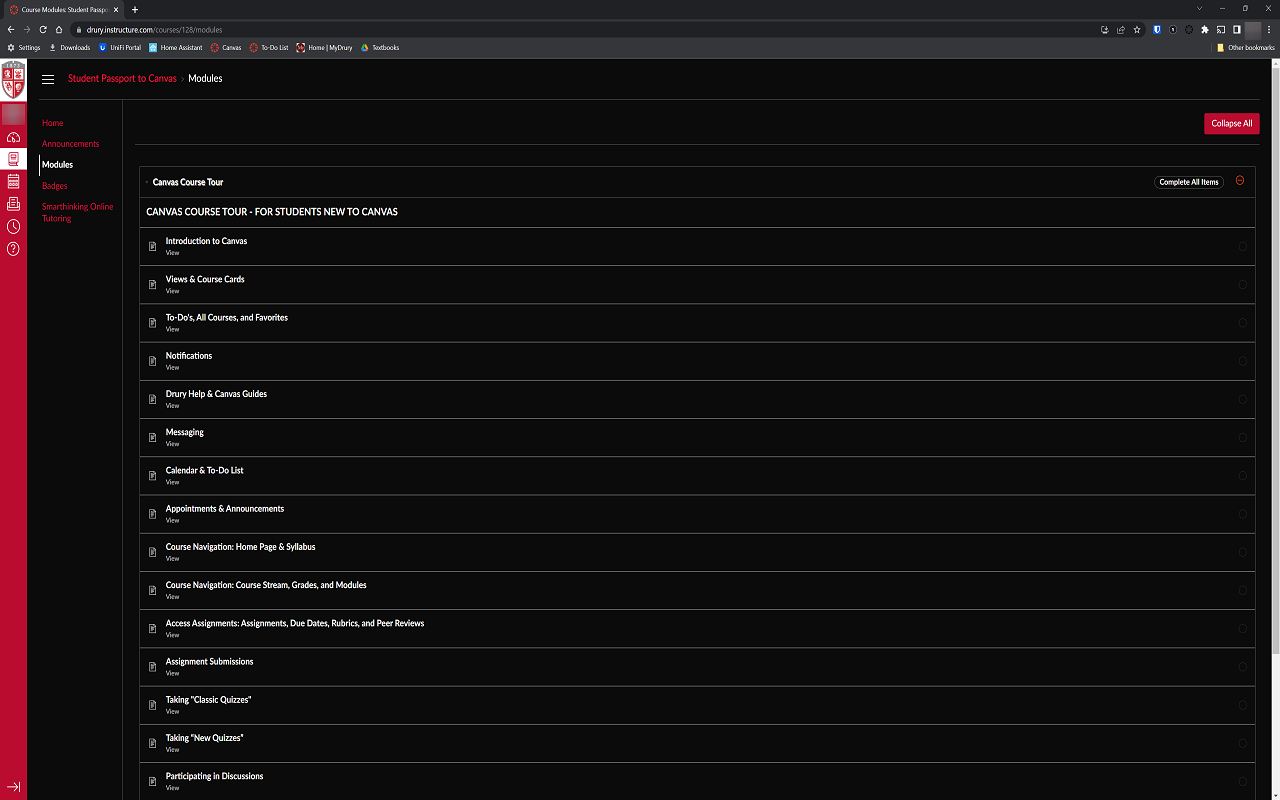Open the Courses book icon

13,159
